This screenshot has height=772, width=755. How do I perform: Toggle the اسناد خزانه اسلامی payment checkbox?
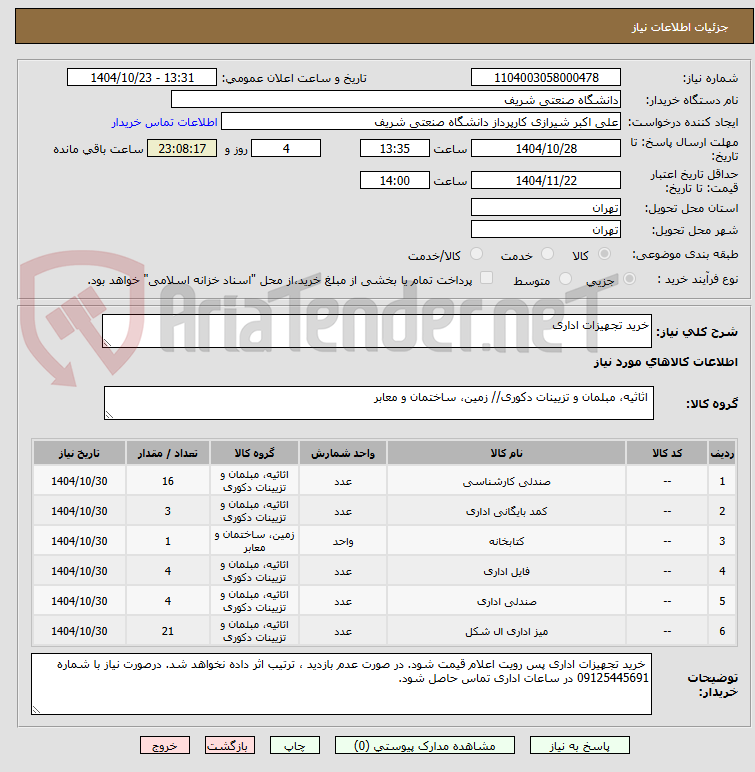(x=486, y=278)
